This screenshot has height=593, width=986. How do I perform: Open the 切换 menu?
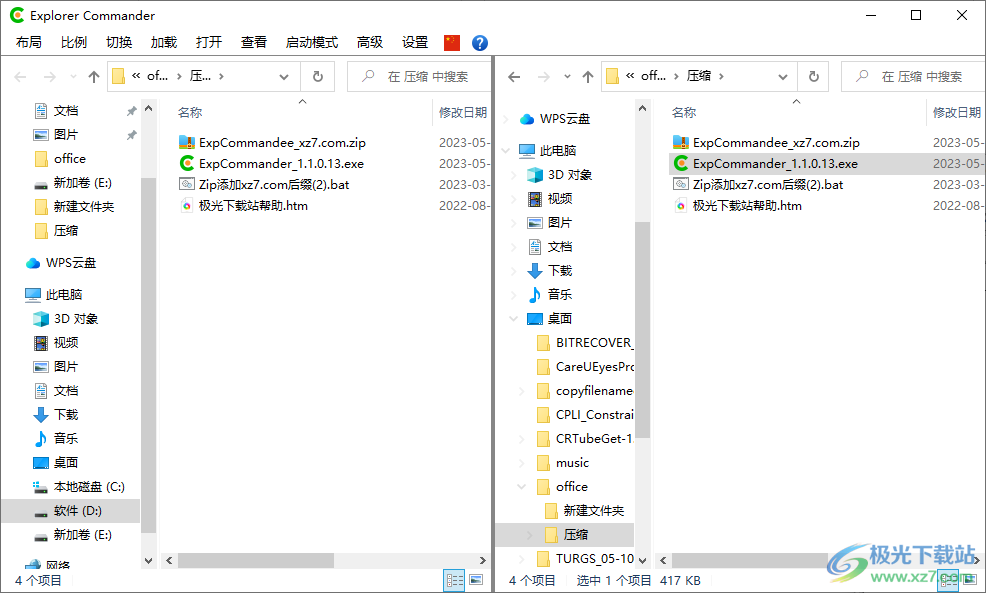[x=119, y=42]
